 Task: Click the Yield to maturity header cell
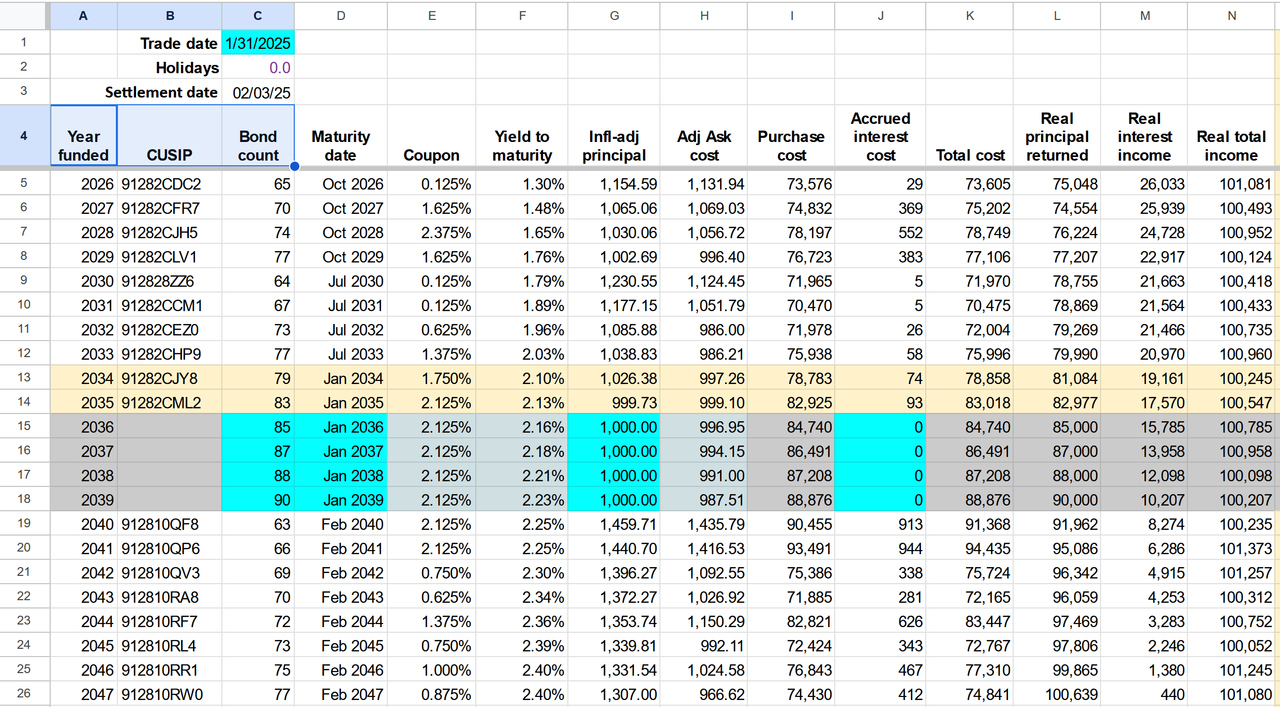[x=522, y=136]
